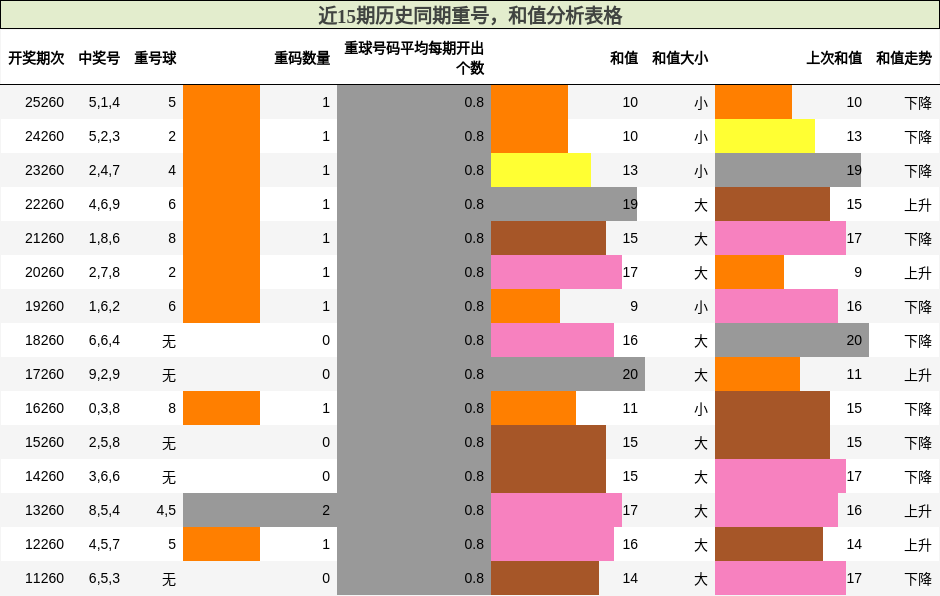Viewport: 940px width, 596px height.
Task: Select winning numbers 8,5,4
Action: 104,510
